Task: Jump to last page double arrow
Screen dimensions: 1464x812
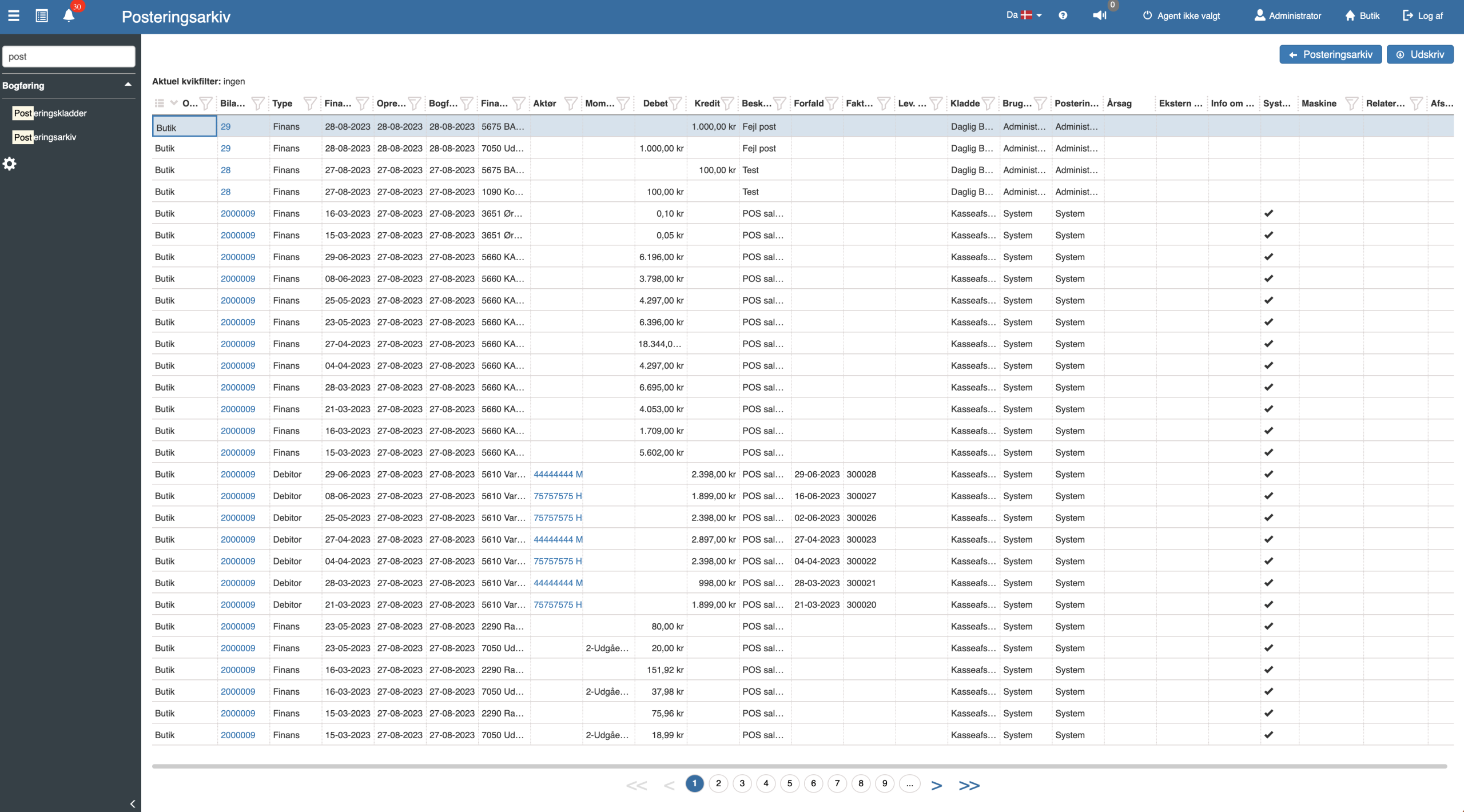Action: click(x=969, y=785)
